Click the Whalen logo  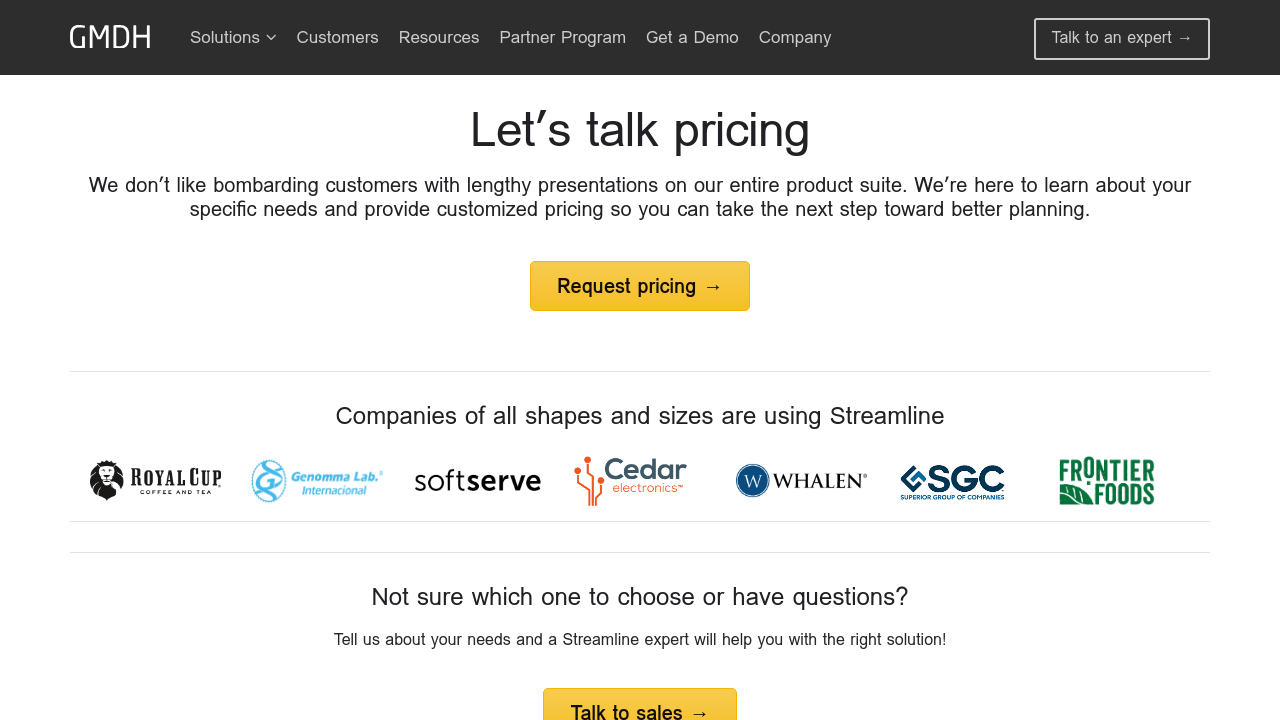coord(801,481)
